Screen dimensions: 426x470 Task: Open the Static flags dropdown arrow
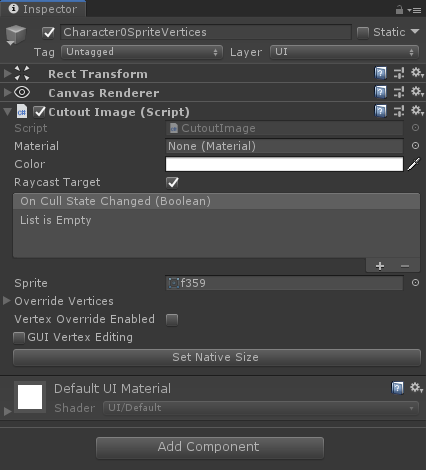(415, 32)
